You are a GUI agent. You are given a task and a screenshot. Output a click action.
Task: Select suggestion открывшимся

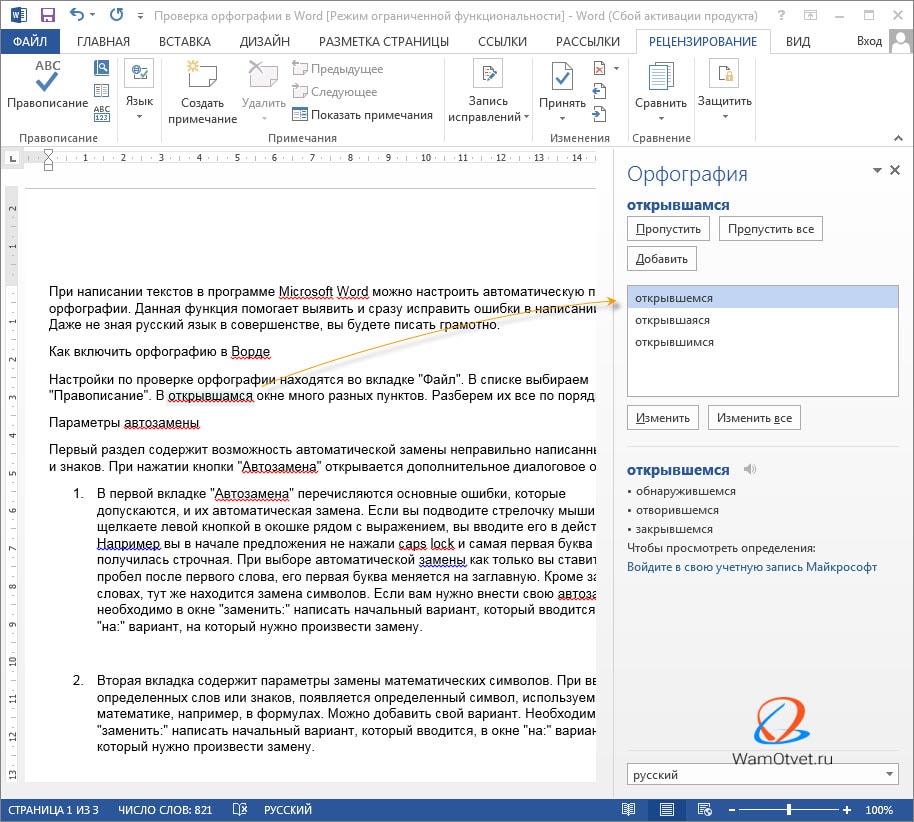pos(763,342)
